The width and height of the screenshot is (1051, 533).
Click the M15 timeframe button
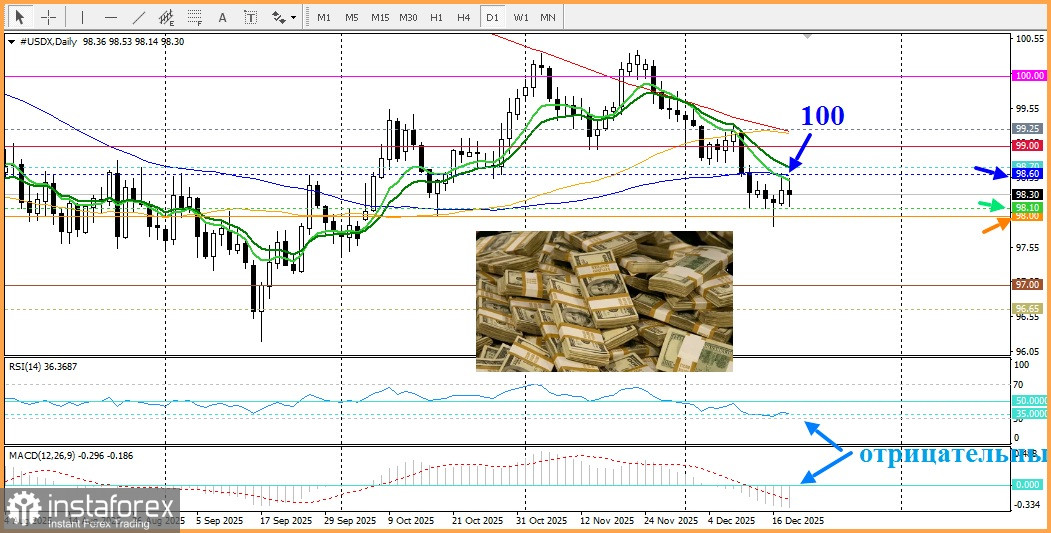[380, 17]
